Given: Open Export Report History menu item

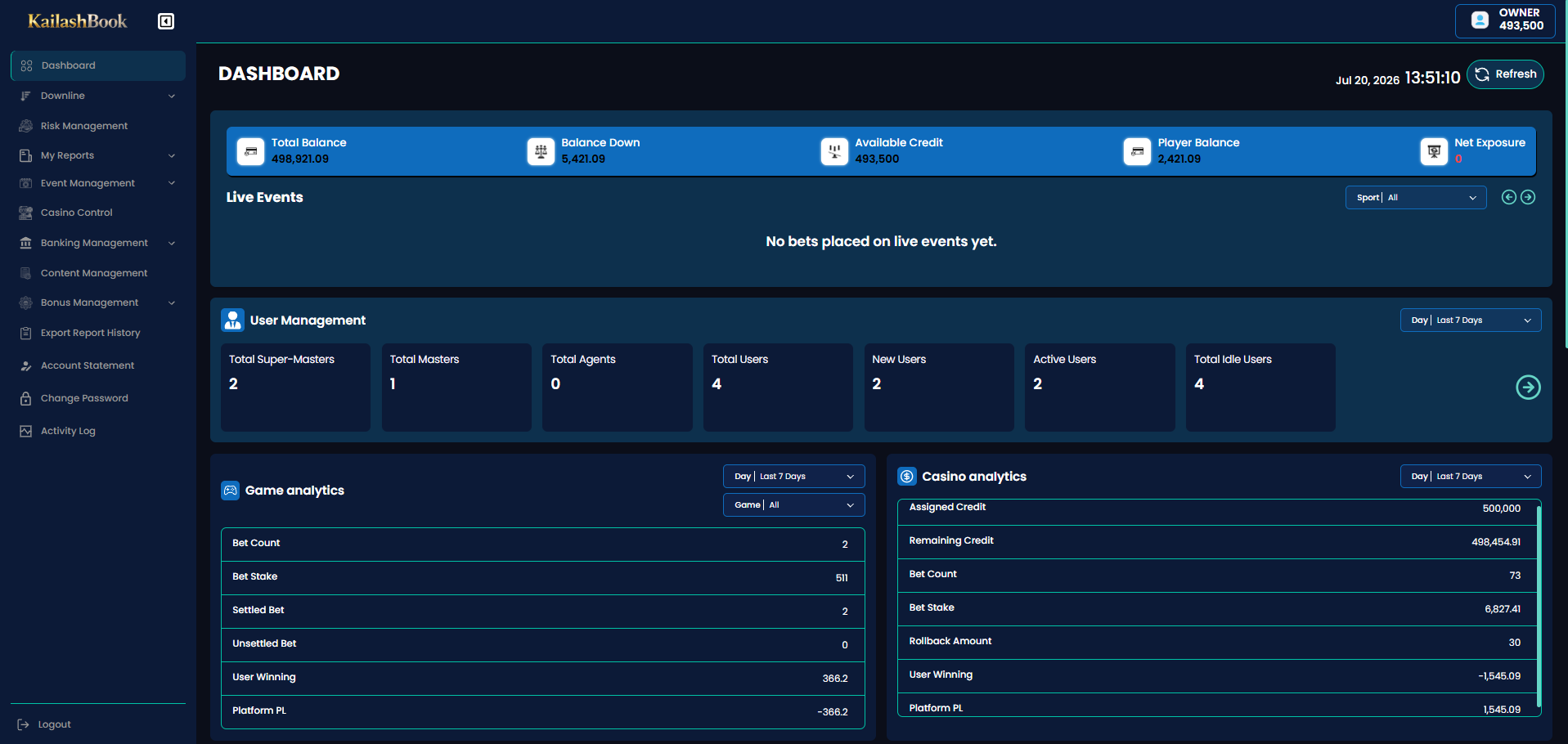Looking at the screenshot, I should 98,333.
